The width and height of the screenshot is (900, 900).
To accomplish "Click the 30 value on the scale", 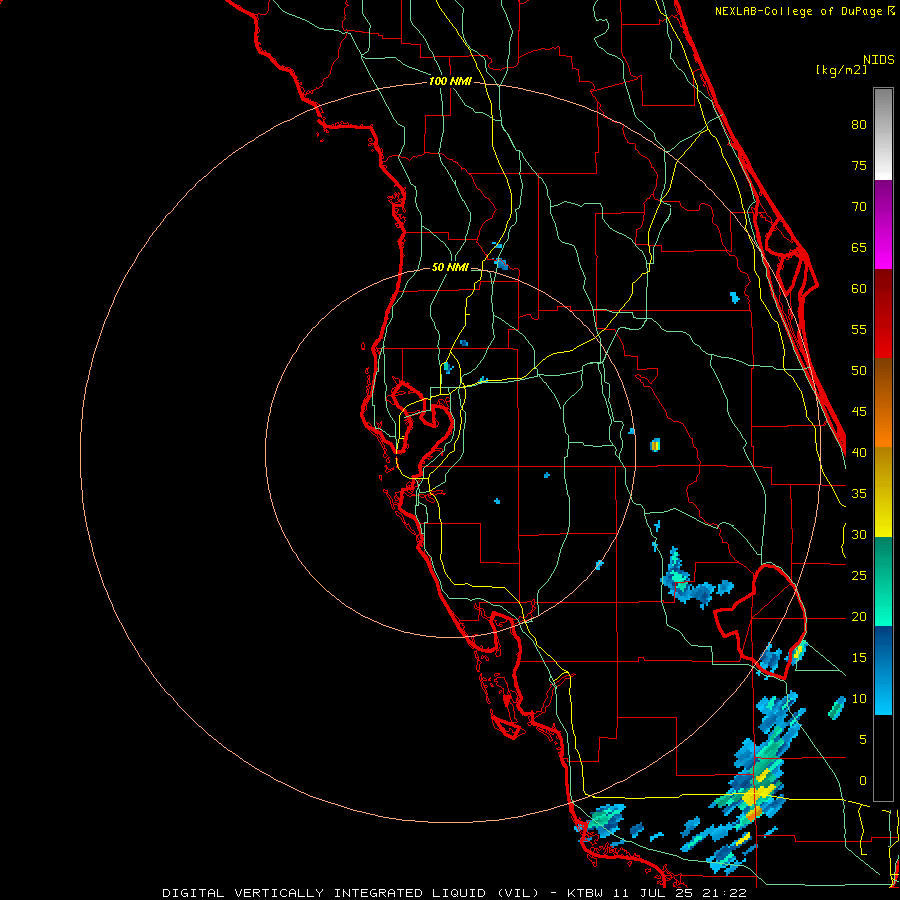I will (859, 535).
